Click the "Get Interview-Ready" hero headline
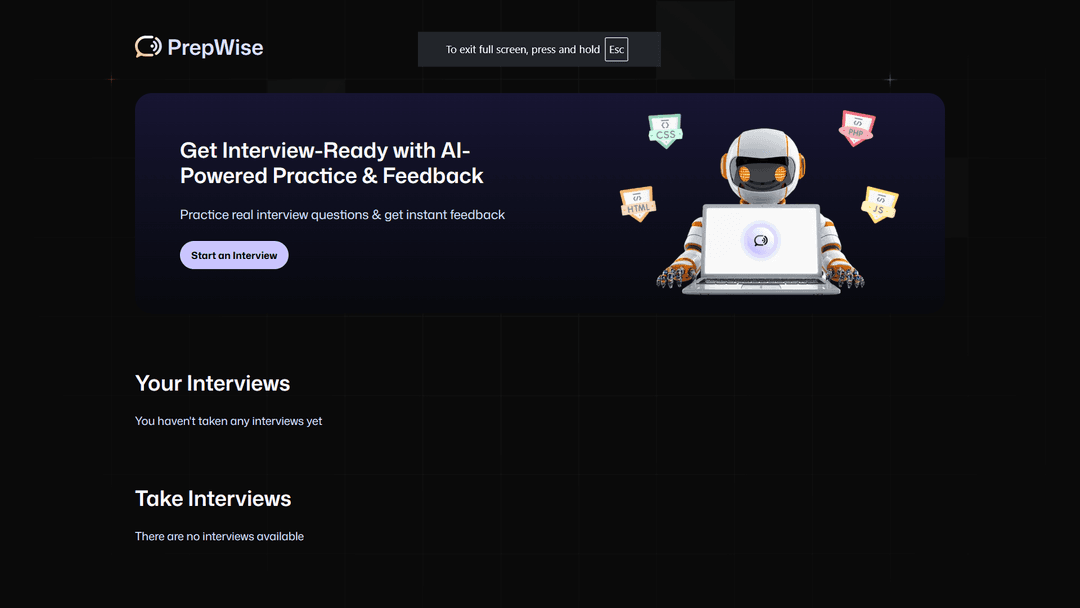 (x=331, y=163)
